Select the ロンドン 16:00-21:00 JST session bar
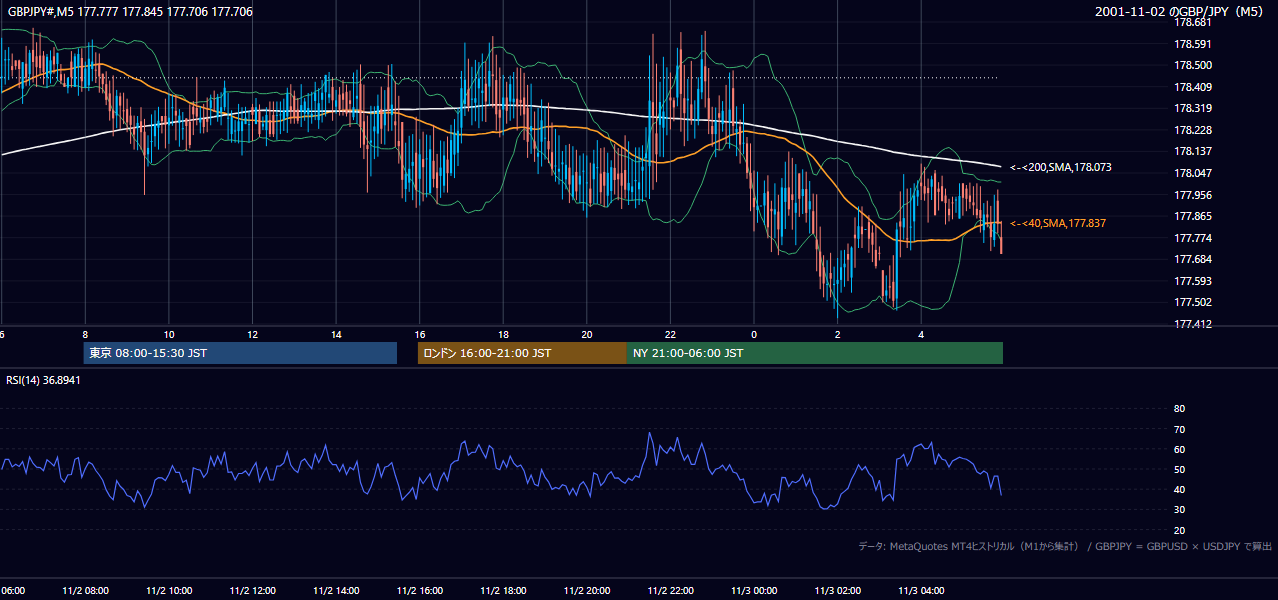The image size is (1278, 600). 522,353
